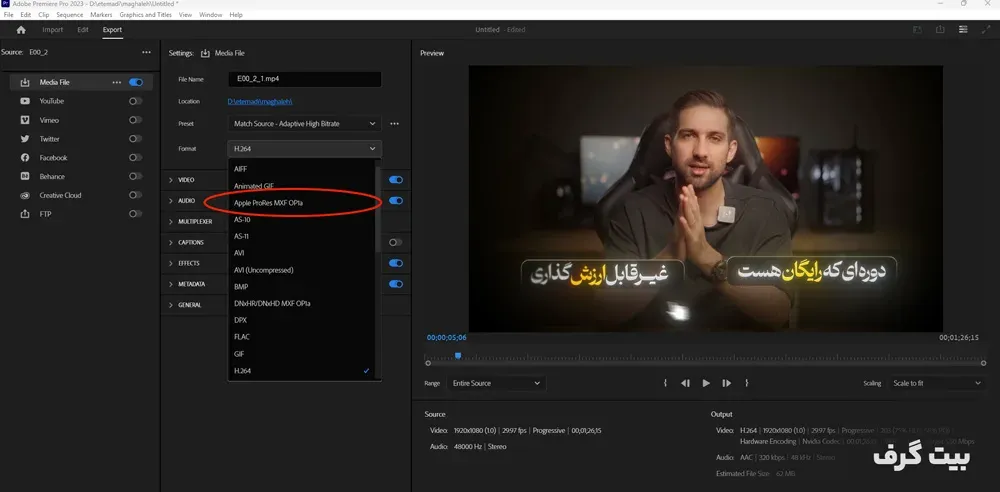Click the YouTube destination icon
The width and height of the screenshot is (1000, 492).
25,101
